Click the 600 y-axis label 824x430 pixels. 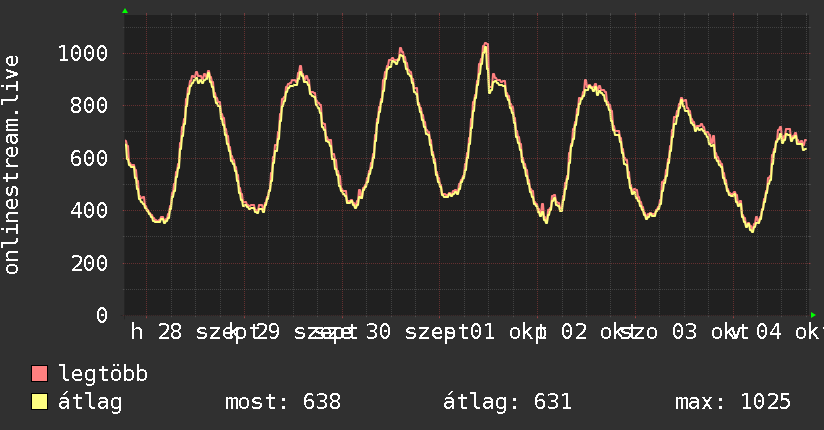click(89, 158)
